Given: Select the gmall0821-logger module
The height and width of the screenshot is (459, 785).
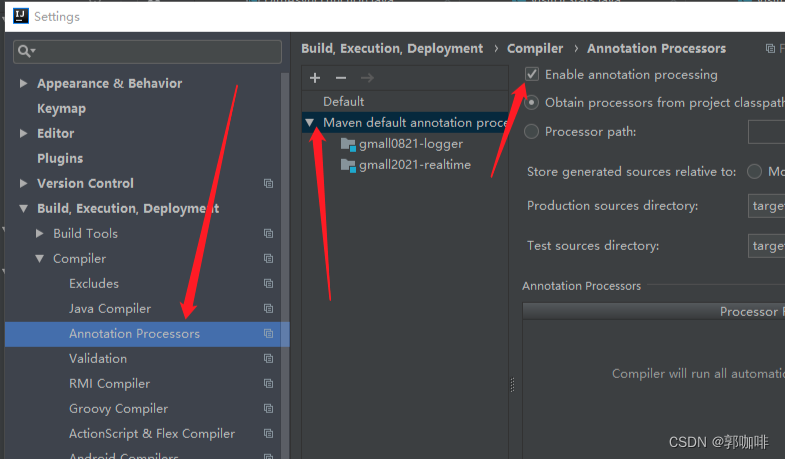Looking at the screenshot, I should (x=411, y=144).
